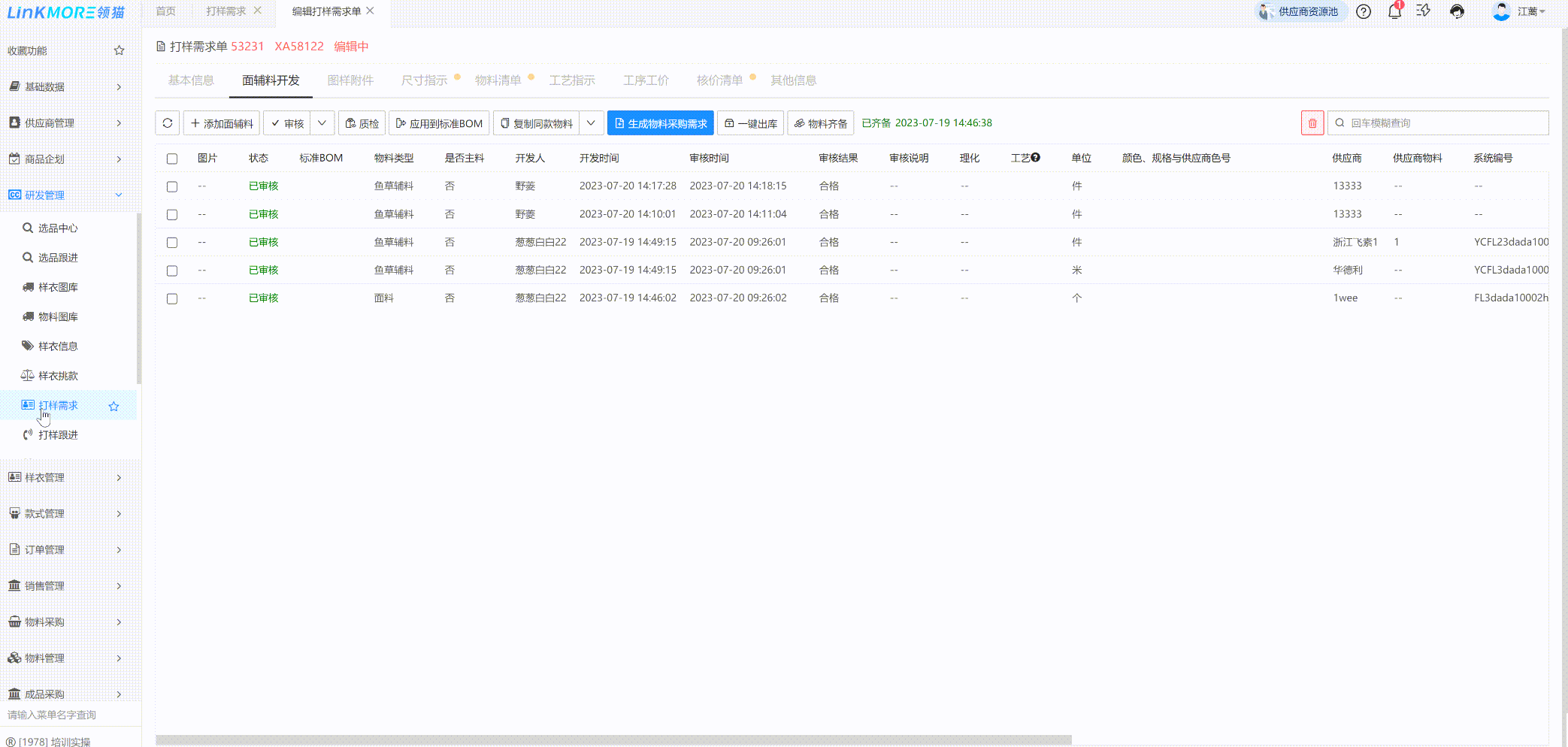Image resolution: width=1568 pixels, height=747 pixels.
Task: Toggle the select-all checkbox in table header
Action: (x=172, y=159)
